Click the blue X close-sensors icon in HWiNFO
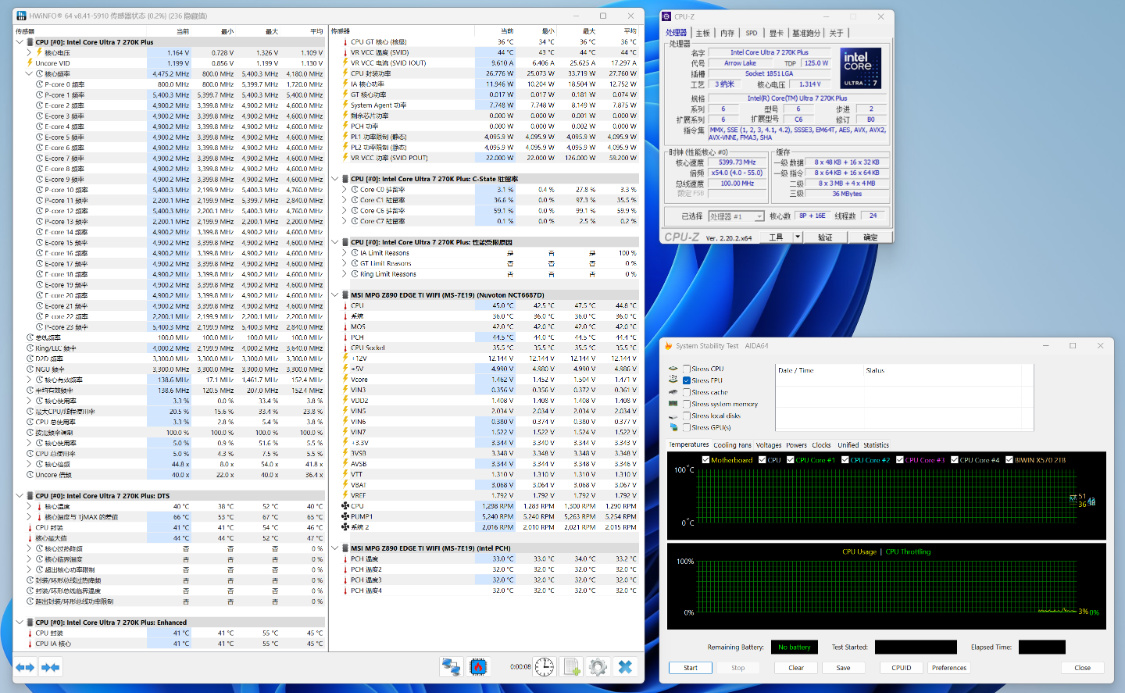1125x693 pixels. tap(625, 667)
